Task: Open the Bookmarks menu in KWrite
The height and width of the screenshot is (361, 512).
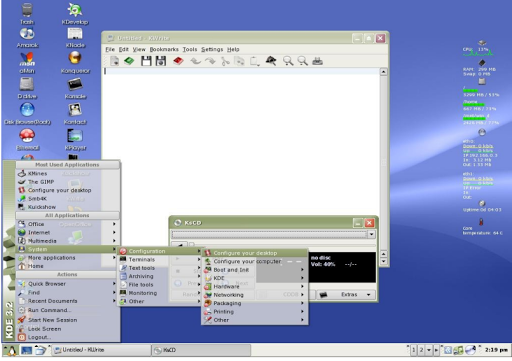Action: 164,49
